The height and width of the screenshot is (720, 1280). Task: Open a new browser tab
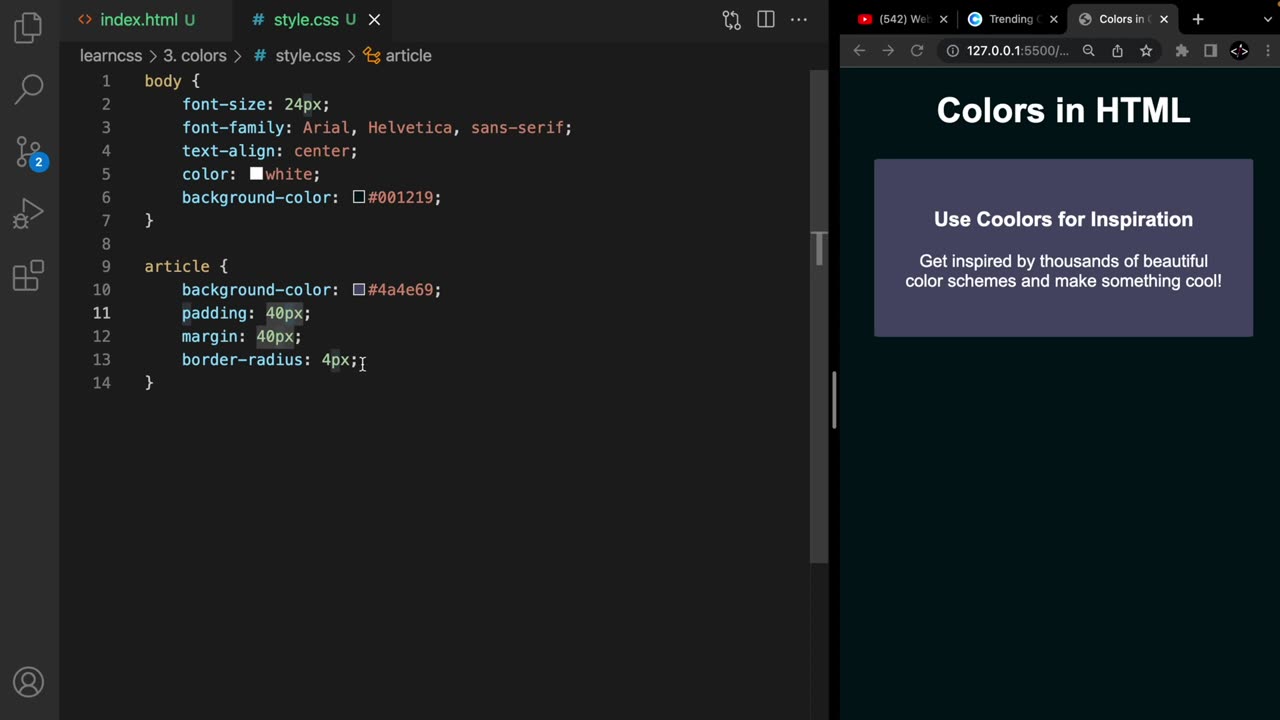pos(1198,19)
